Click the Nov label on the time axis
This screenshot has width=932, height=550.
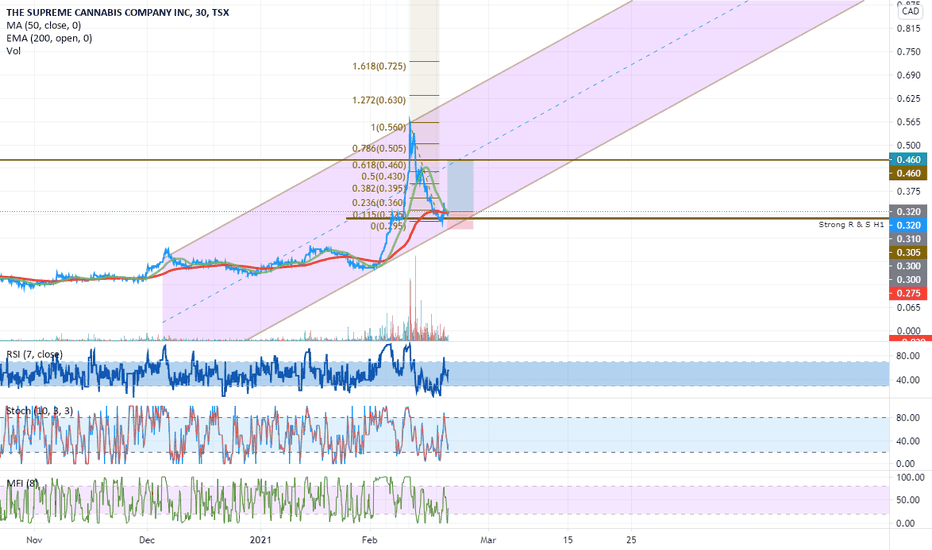(34, 540)
